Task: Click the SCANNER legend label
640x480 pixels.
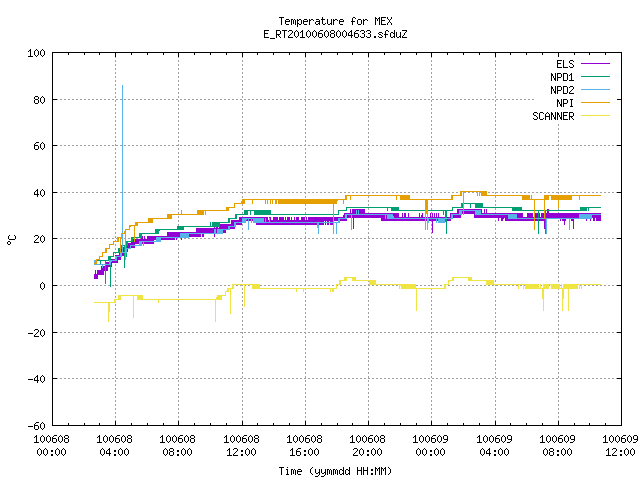Action: [553, 116]
